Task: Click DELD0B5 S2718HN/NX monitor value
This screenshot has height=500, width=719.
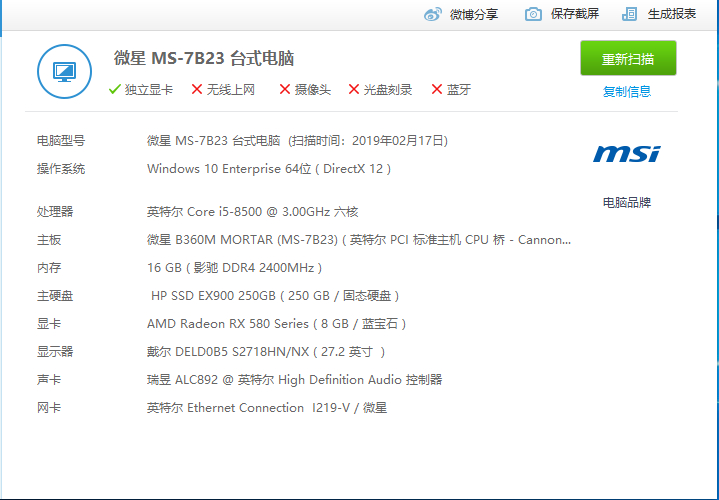Action: point(266,352)
